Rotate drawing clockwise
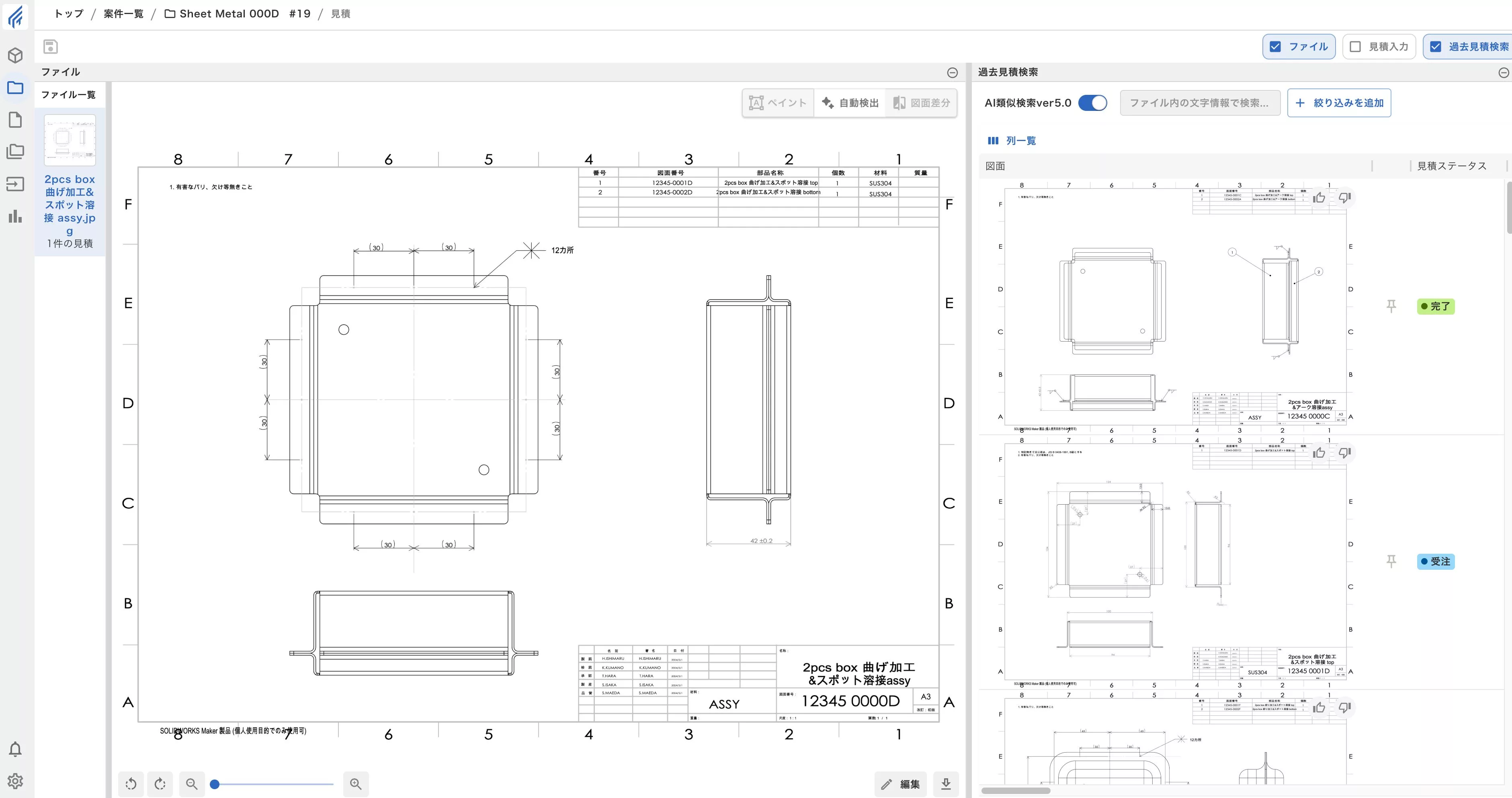 point(160,784)
